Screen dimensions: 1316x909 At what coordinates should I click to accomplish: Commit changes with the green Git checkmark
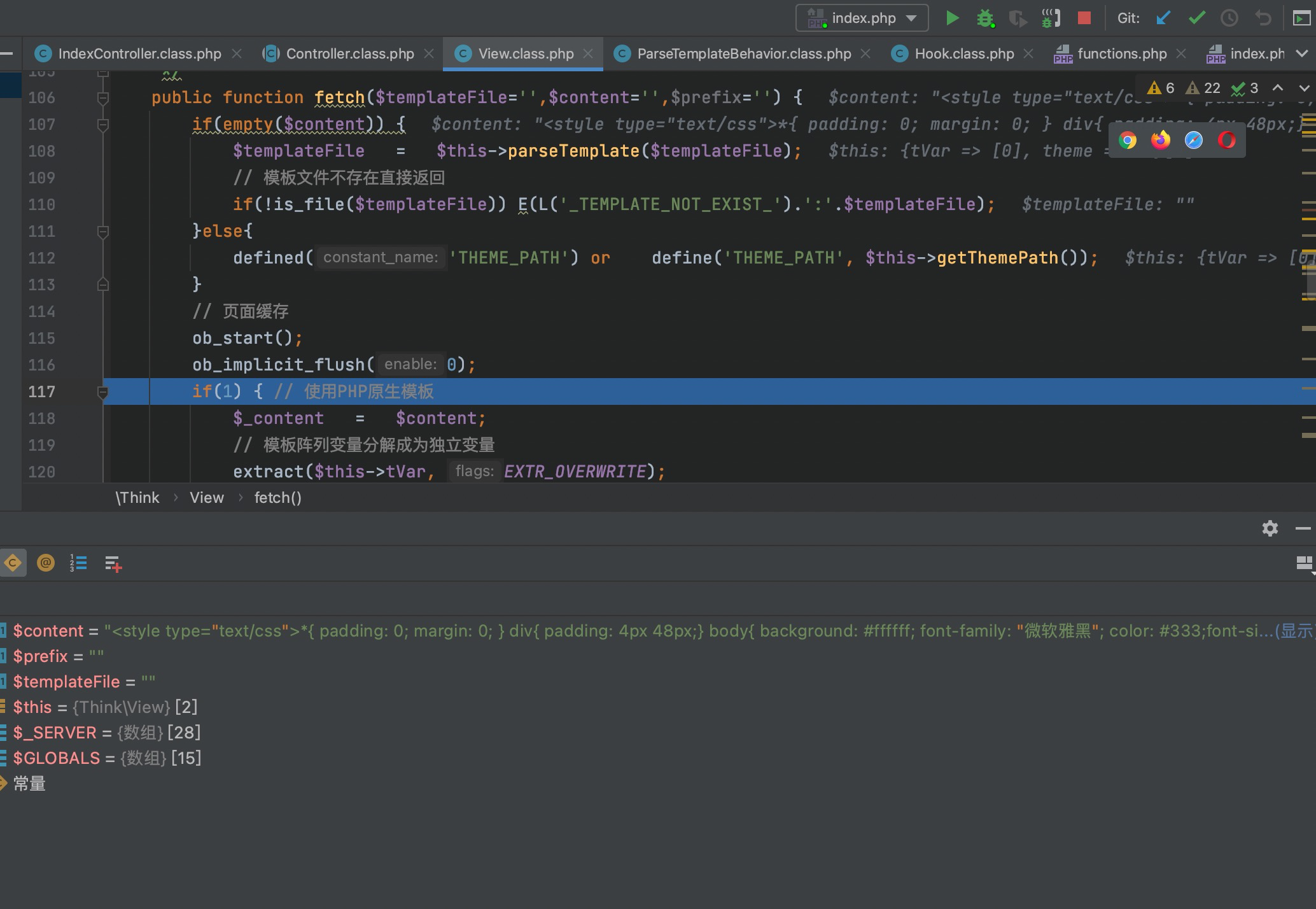[1196, 18]
